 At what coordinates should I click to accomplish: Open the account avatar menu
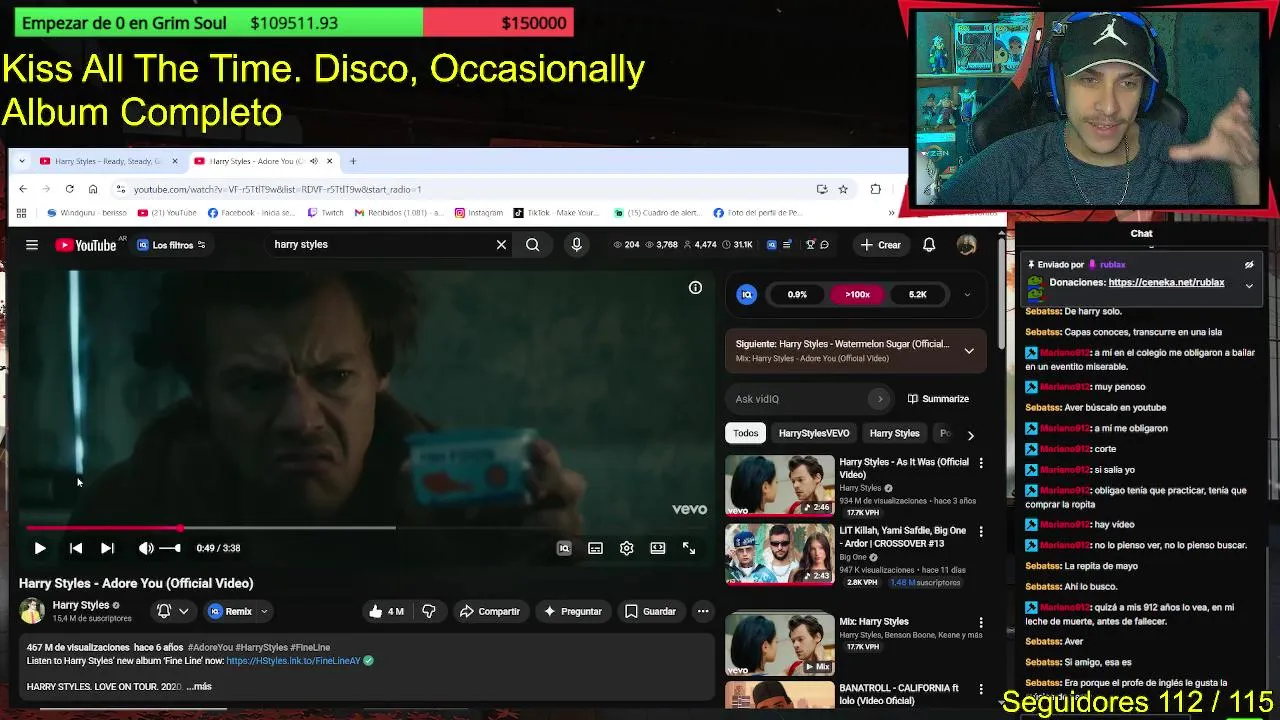pyautogui.click(x=966, y=244)
